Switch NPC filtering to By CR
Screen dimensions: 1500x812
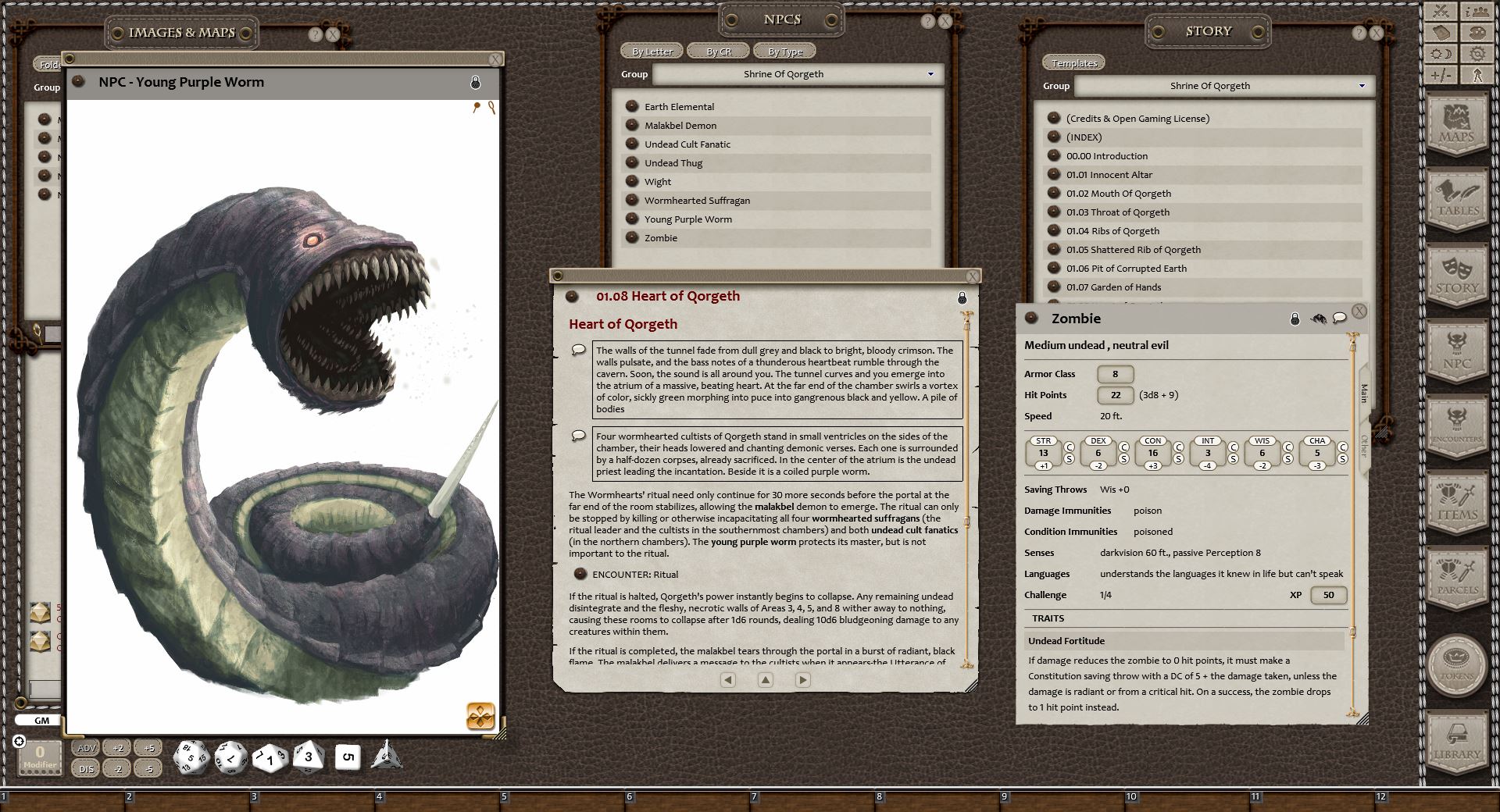pos(717,51)
